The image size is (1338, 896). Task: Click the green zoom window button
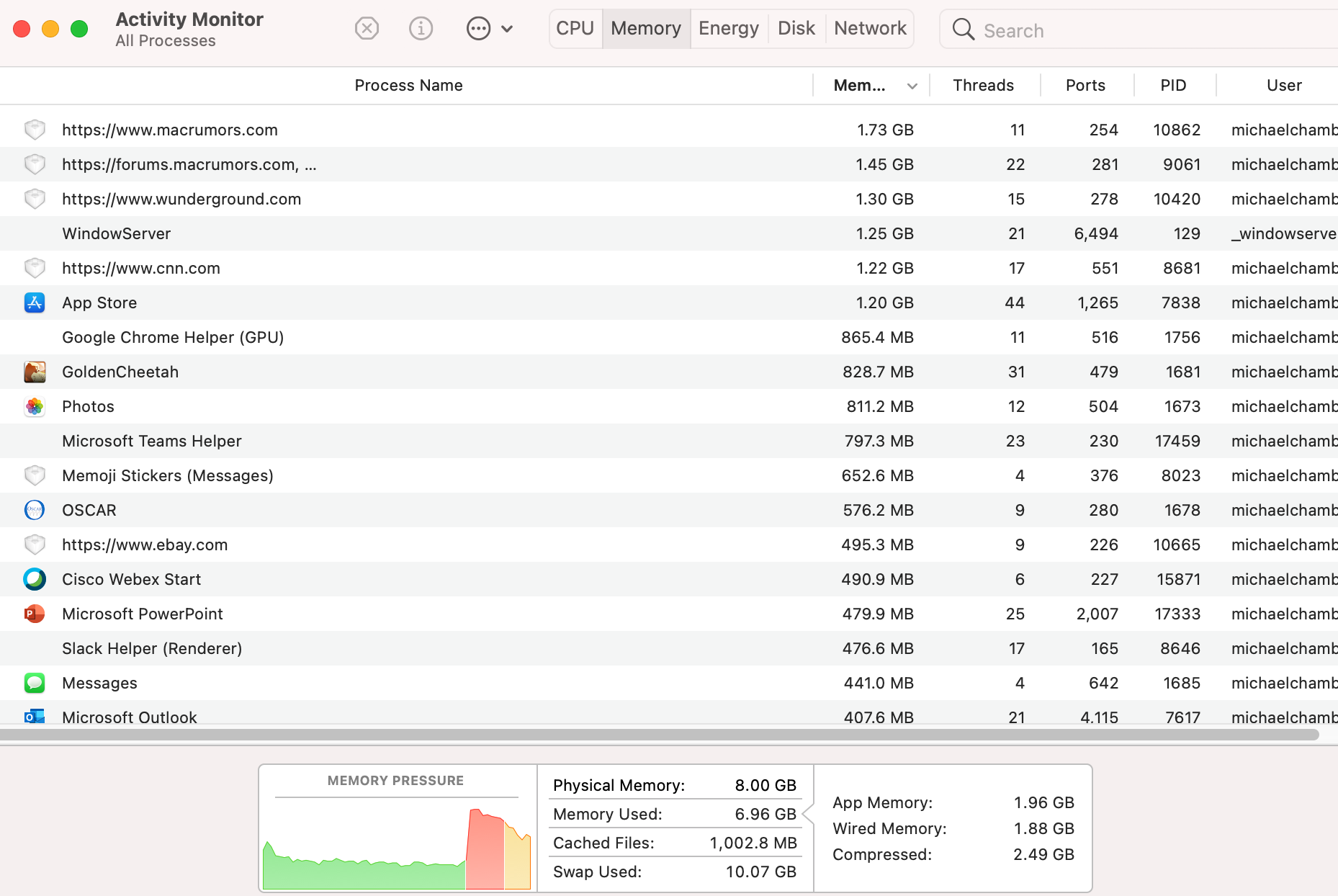coord(79,29)
